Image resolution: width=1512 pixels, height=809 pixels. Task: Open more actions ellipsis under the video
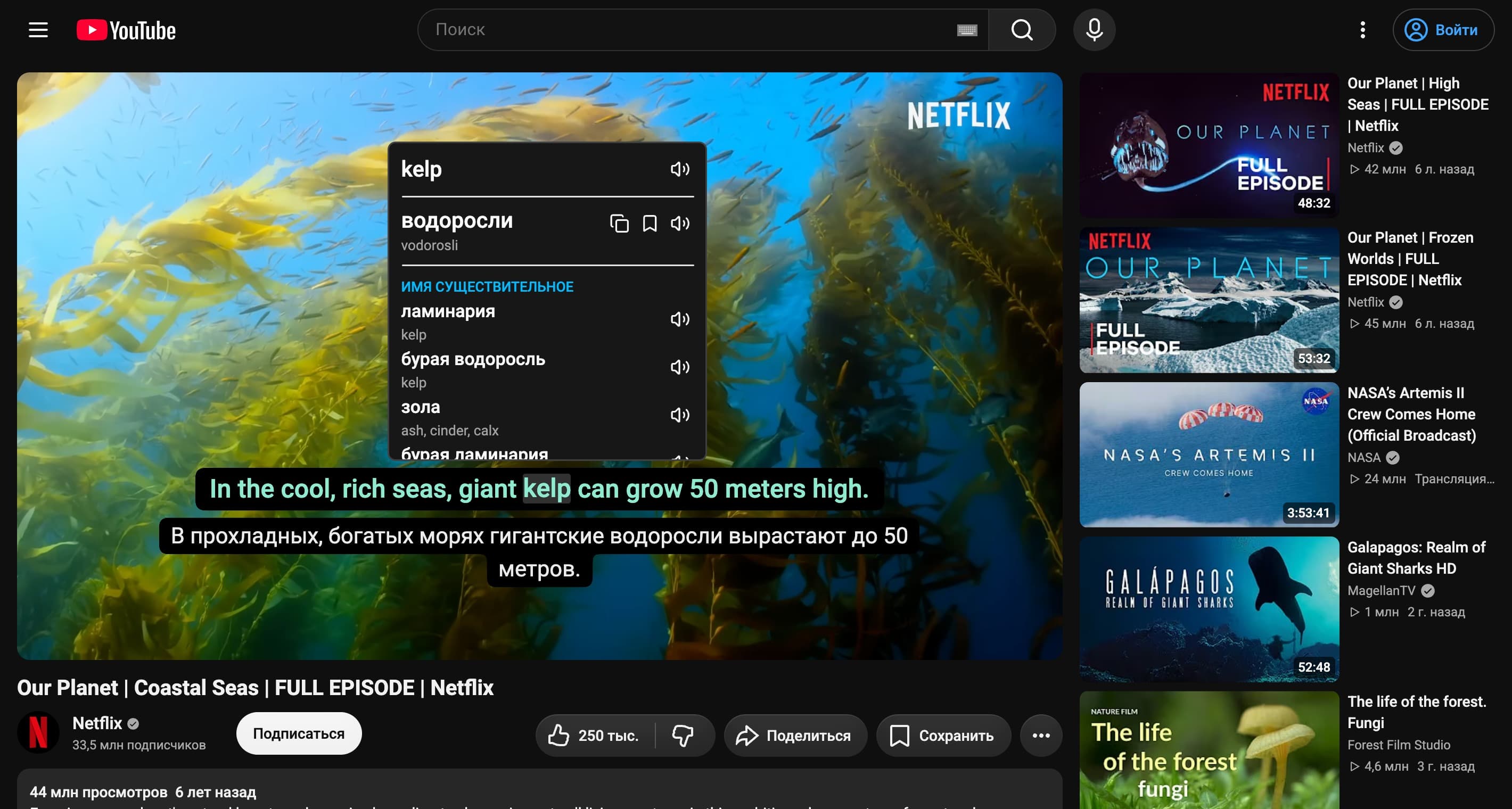pos(1041,736)
